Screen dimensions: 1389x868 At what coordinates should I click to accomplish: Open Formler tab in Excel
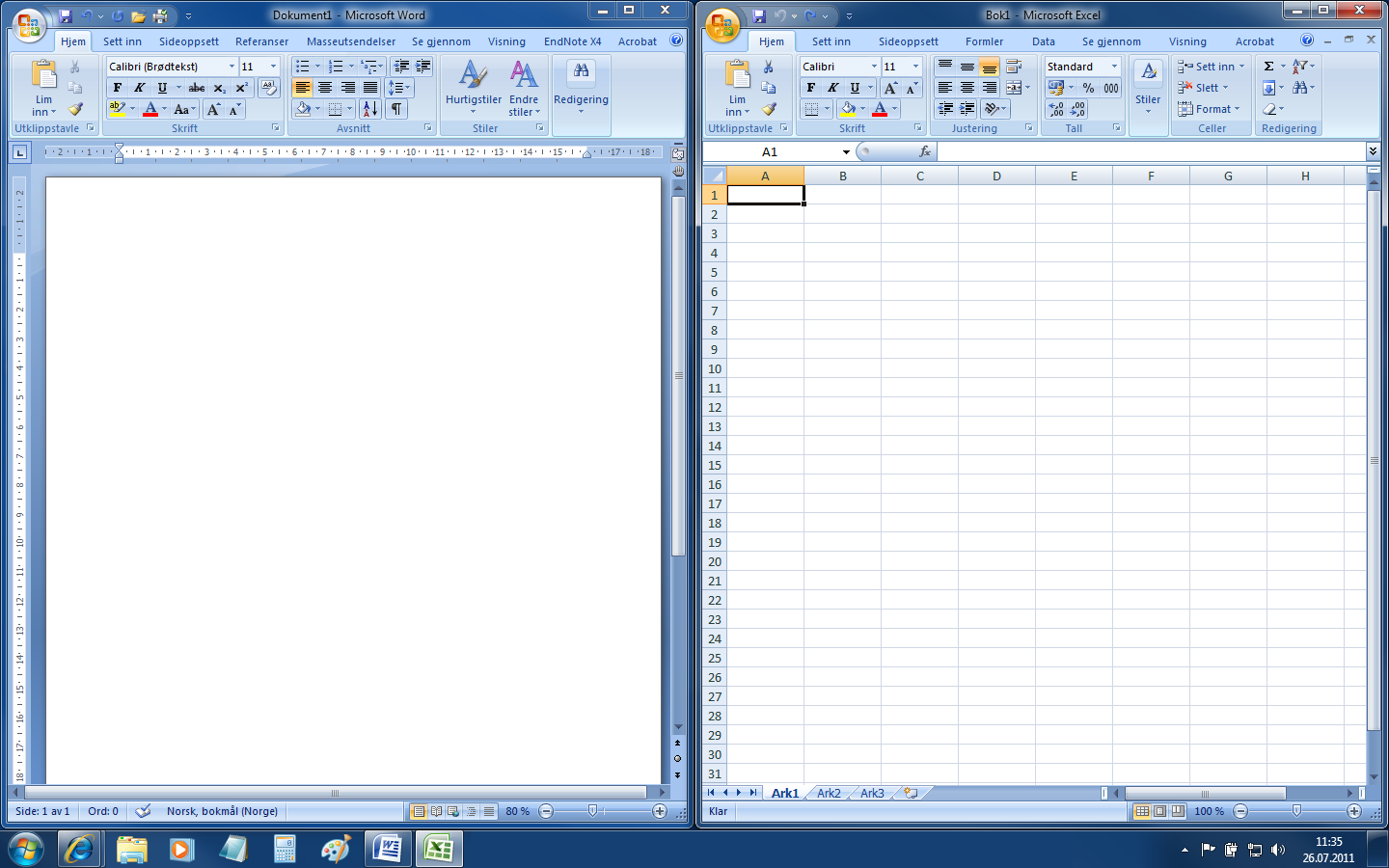(984, 41)
